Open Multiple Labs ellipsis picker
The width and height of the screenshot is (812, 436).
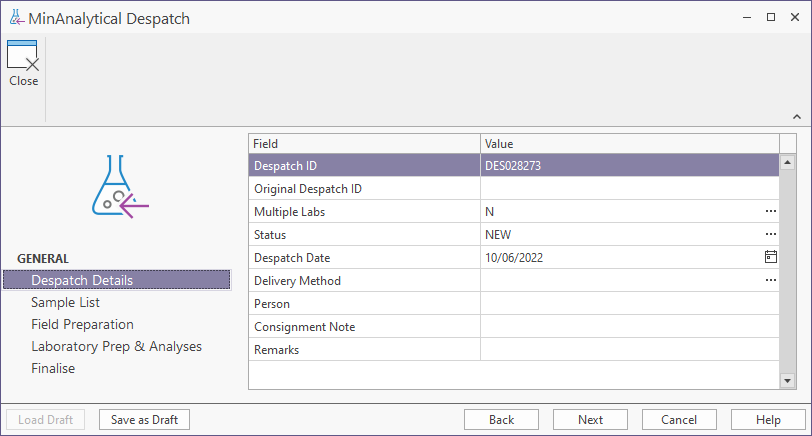[x=770, y=212]
